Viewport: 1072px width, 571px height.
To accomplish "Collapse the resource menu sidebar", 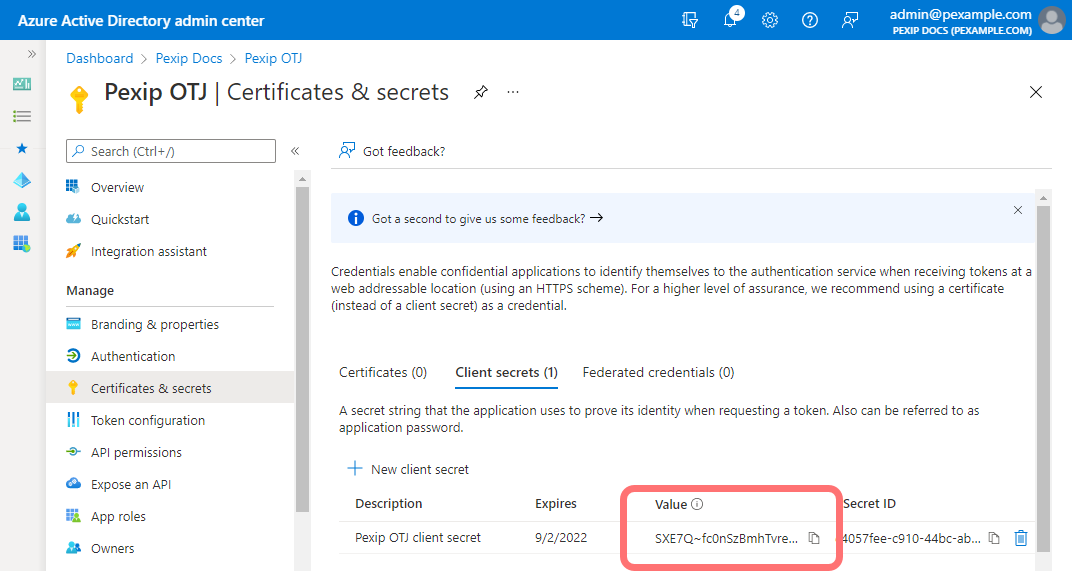I will coord(295,151).
